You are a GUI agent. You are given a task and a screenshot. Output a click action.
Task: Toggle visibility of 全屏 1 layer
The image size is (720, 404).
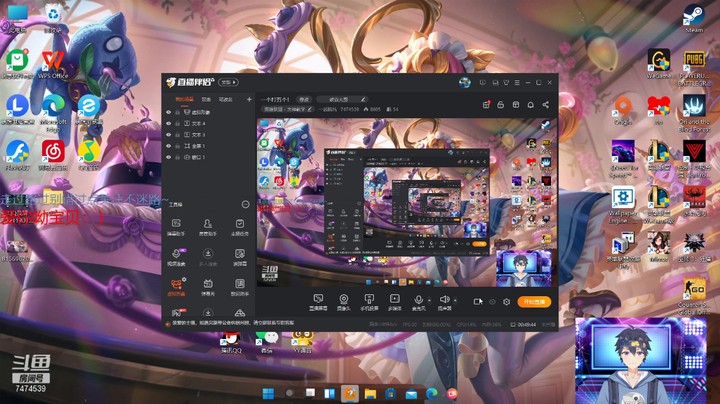tap(169, 146)
